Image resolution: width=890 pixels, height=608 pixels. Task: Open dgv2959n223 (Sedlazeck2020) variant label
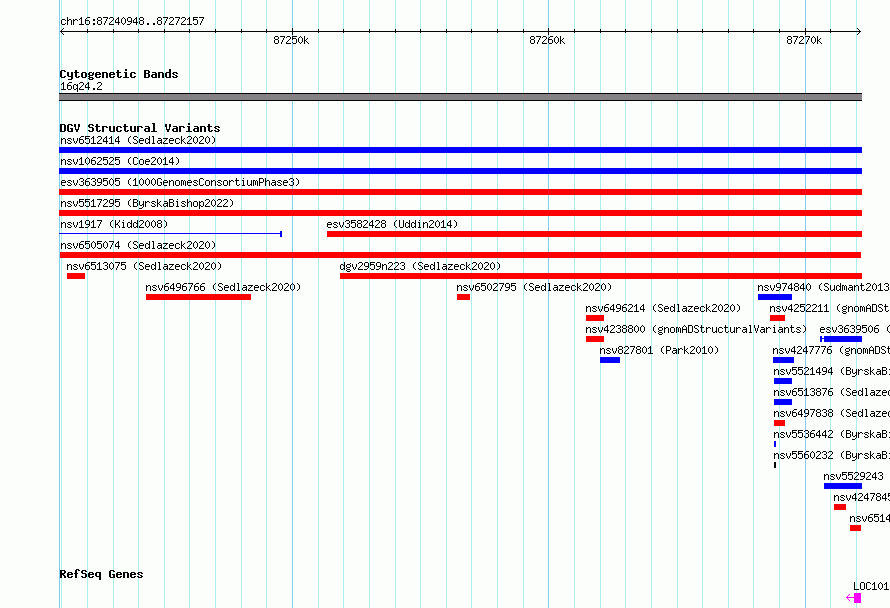[420, 266]
